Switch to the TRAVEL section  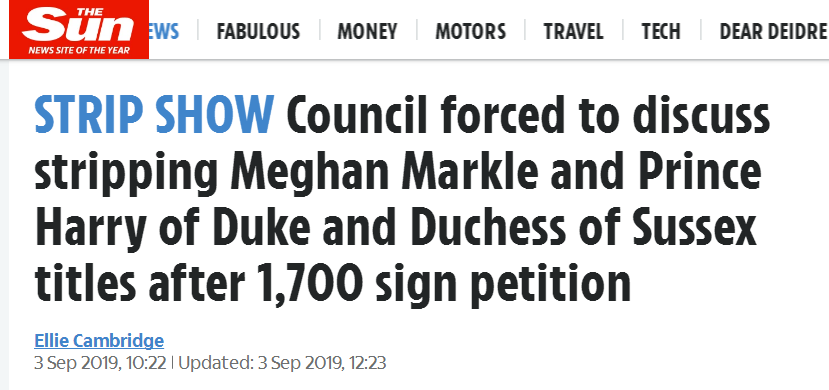pyautogui.click(x=574, y=31)
